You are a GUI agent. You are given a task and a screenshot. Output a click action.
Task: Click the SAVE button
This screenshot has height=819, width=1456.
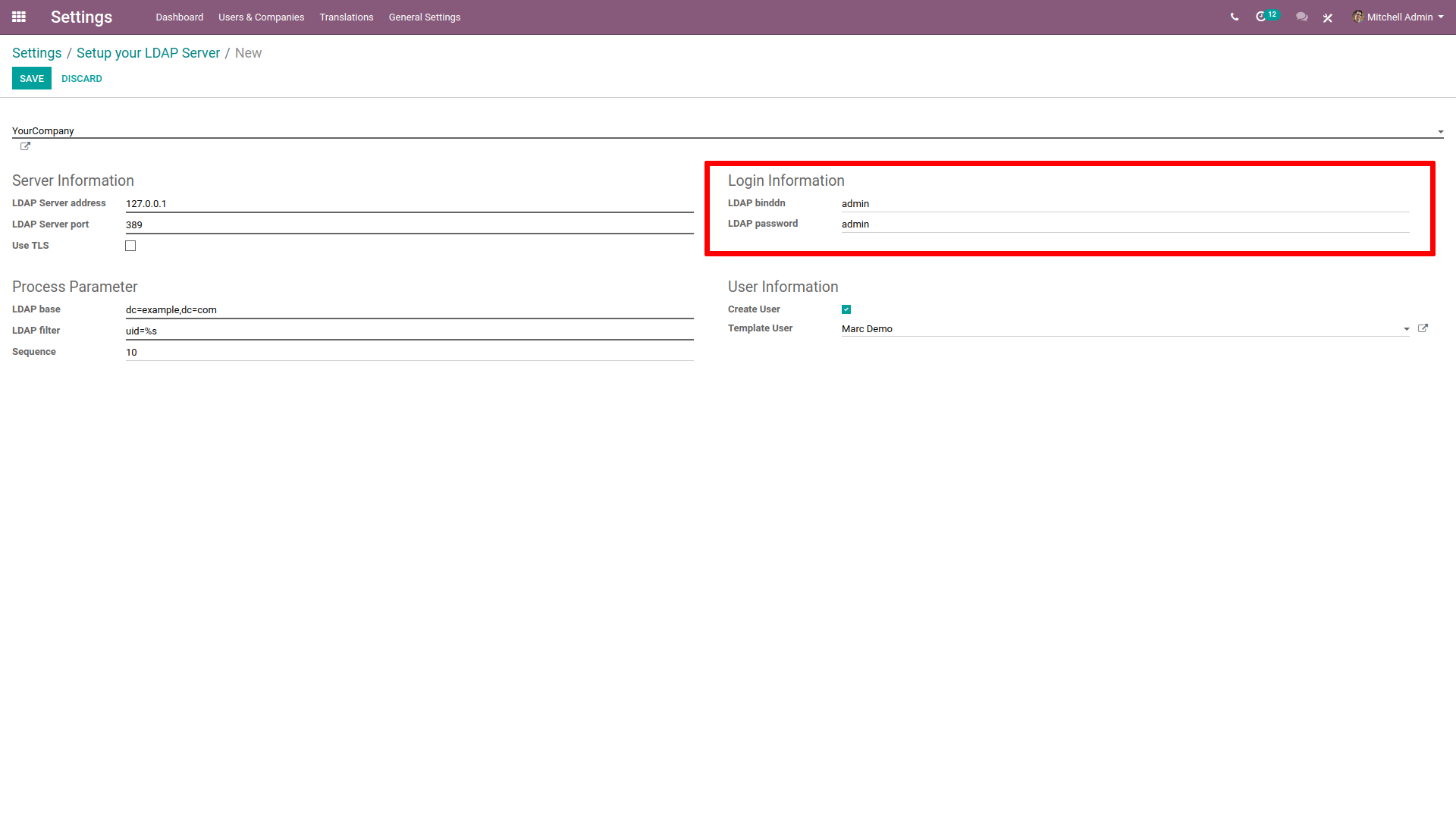(x=31, y=79)
